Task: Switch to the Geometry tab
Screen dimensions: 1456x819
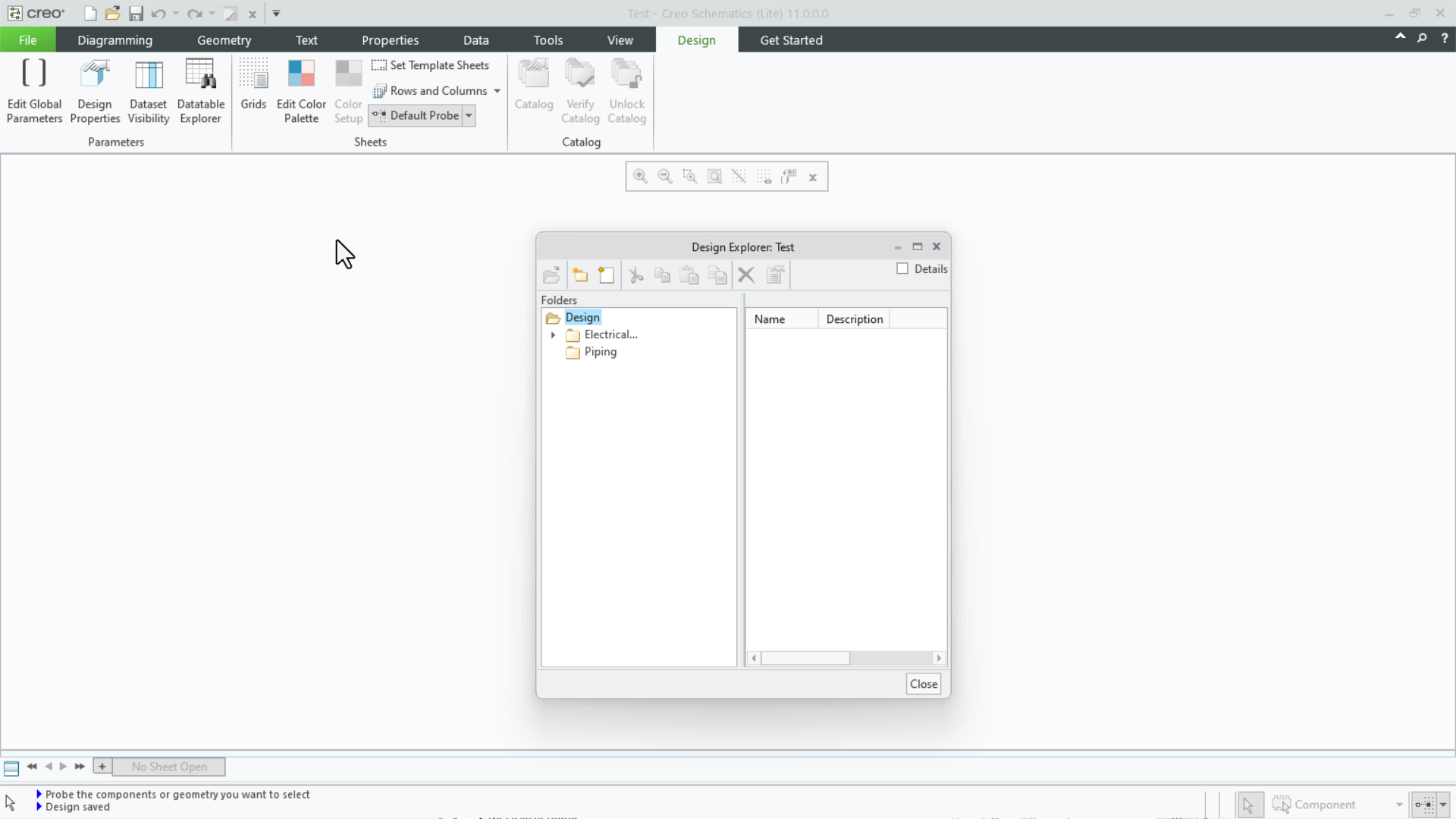Action: (224, 40)
